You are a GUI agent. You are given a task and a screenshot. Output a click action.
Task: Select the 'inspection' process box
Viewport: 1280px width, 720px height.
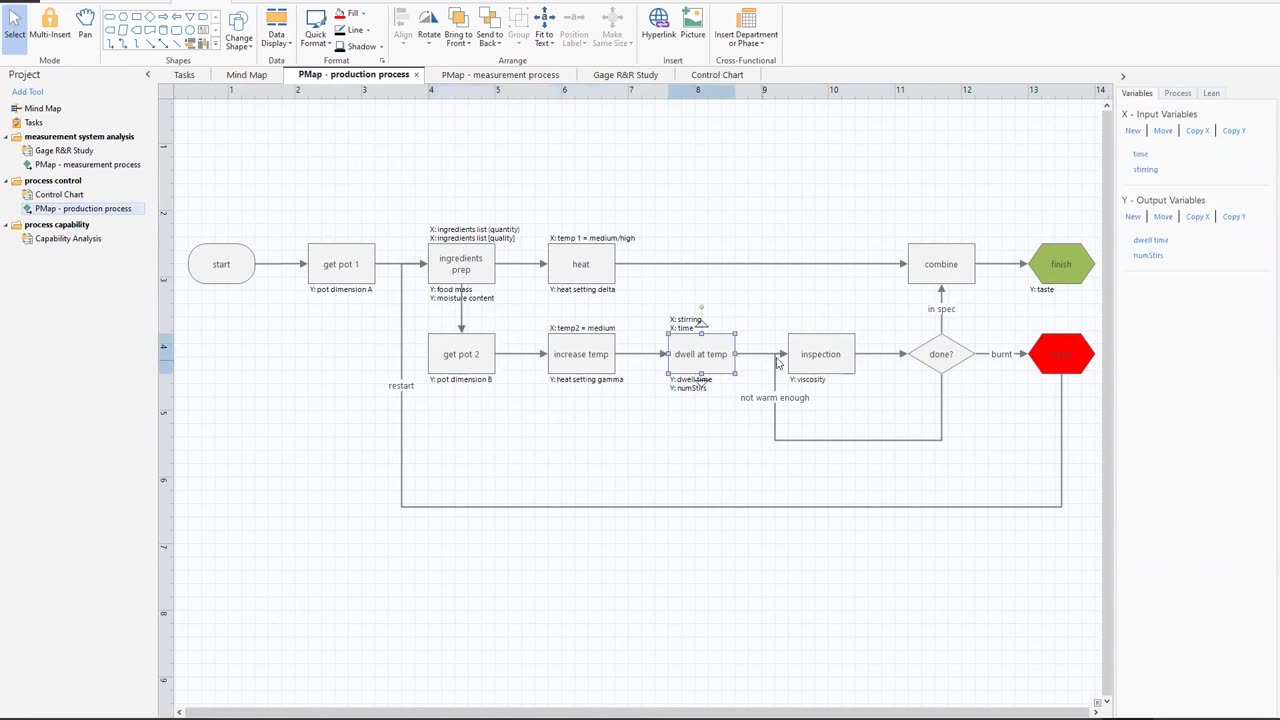click(821, 354)
